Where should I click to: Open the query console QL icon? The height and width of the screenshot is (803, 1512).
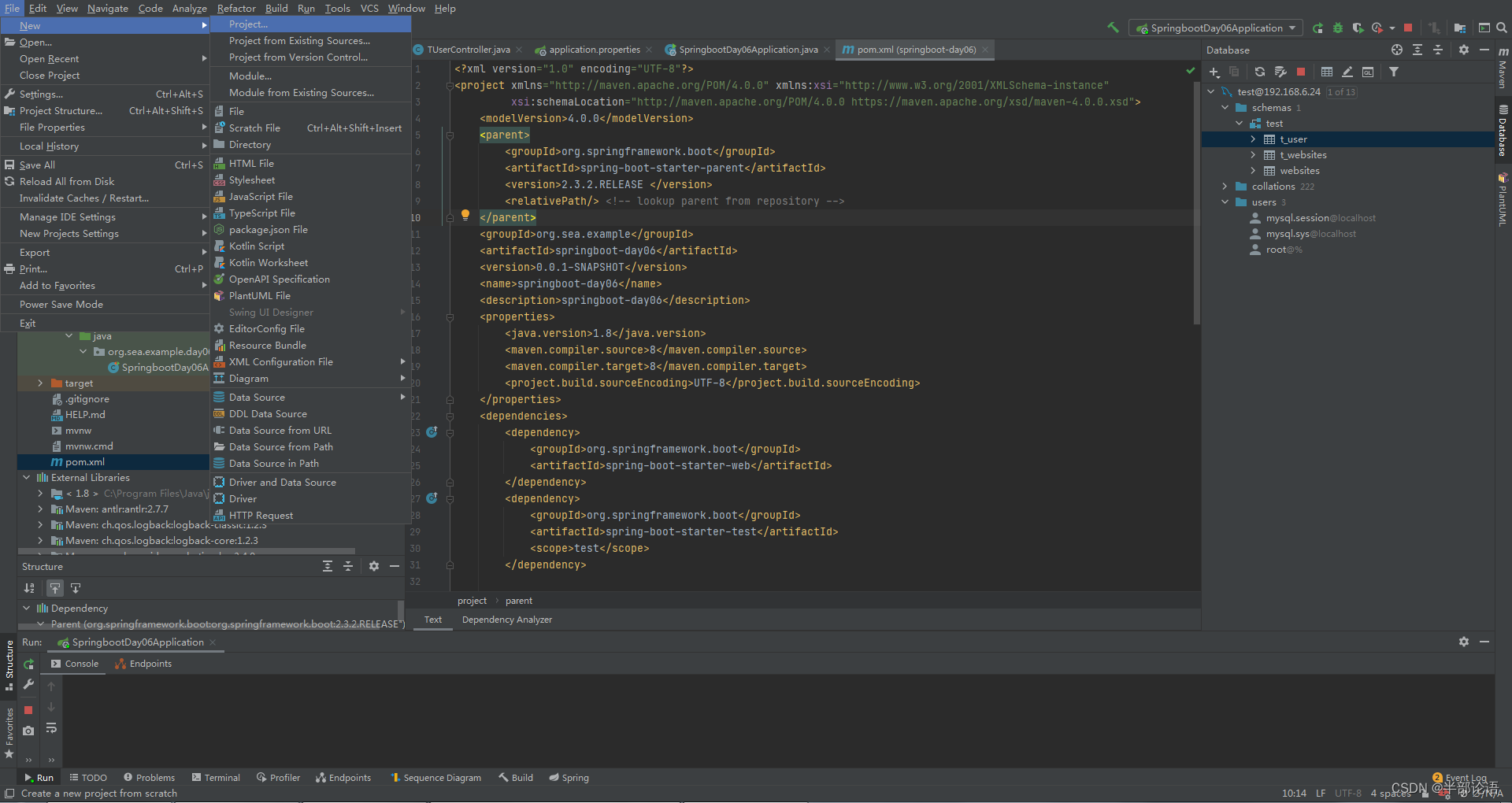pyautogui.click(x=1368, y=72)
